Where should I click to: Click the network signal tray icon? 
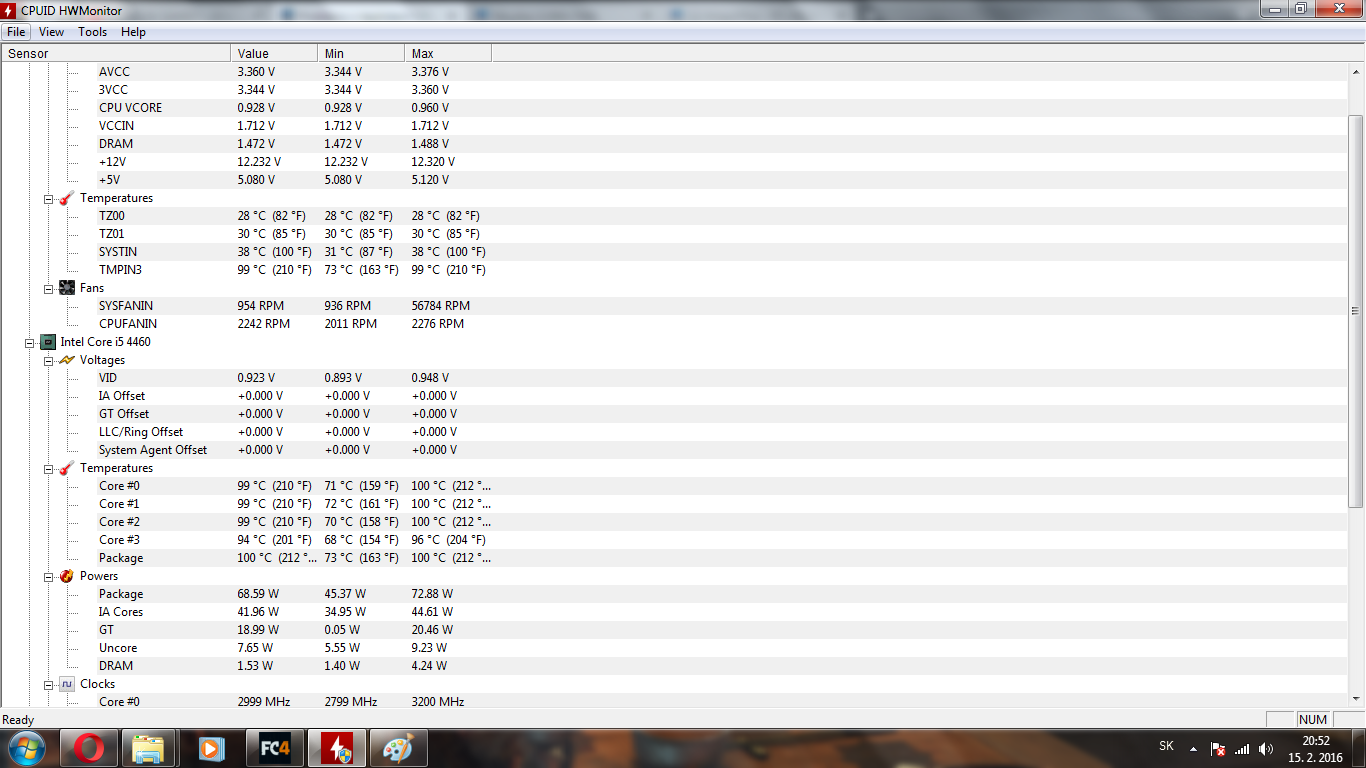coord(1242,748)
